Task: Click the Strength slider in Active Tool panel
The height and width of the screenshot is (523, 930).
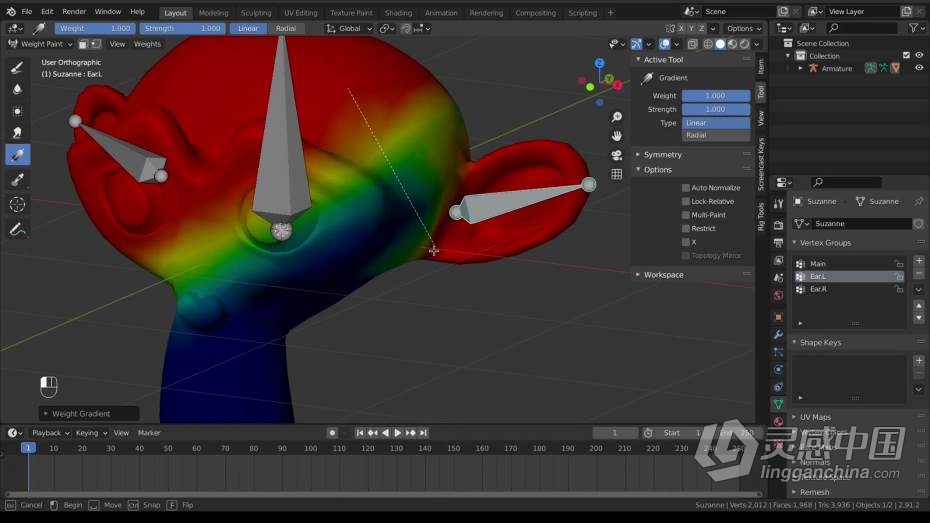Action: (x=716, y=109)
